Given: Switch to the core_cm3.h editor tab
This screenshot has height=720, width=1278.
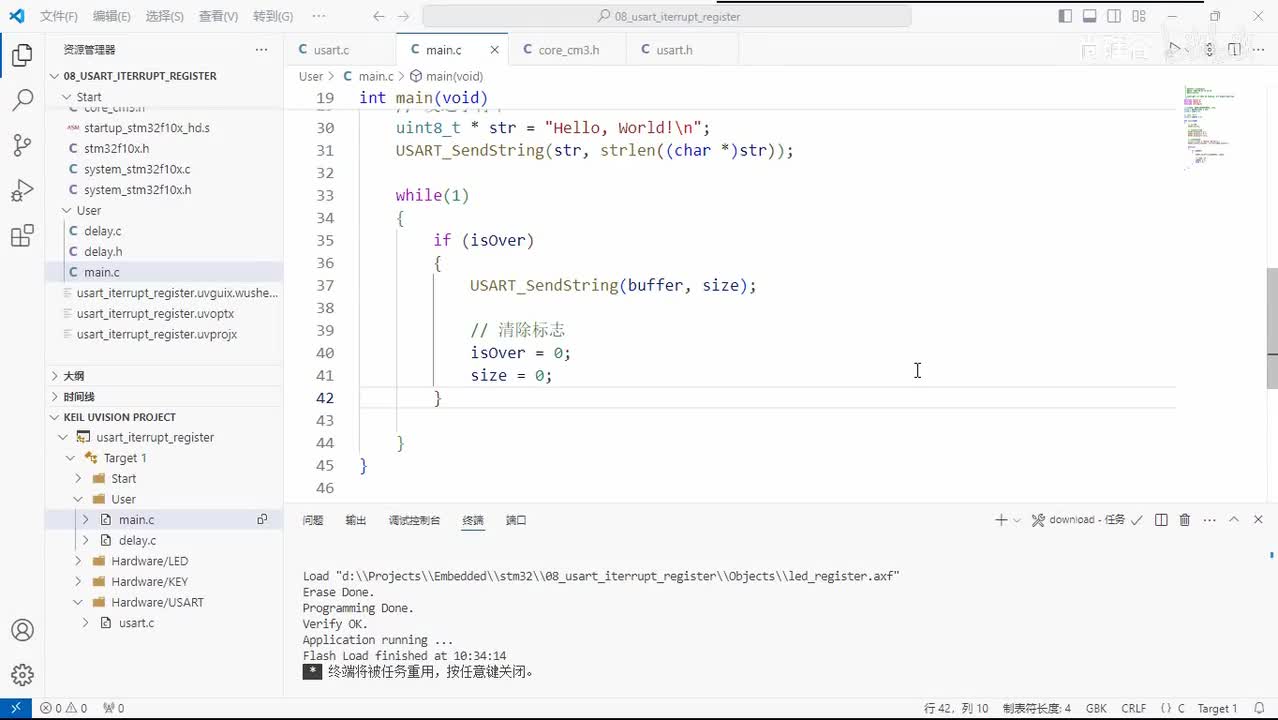Looking at the screenshot, I should [567, 49].
